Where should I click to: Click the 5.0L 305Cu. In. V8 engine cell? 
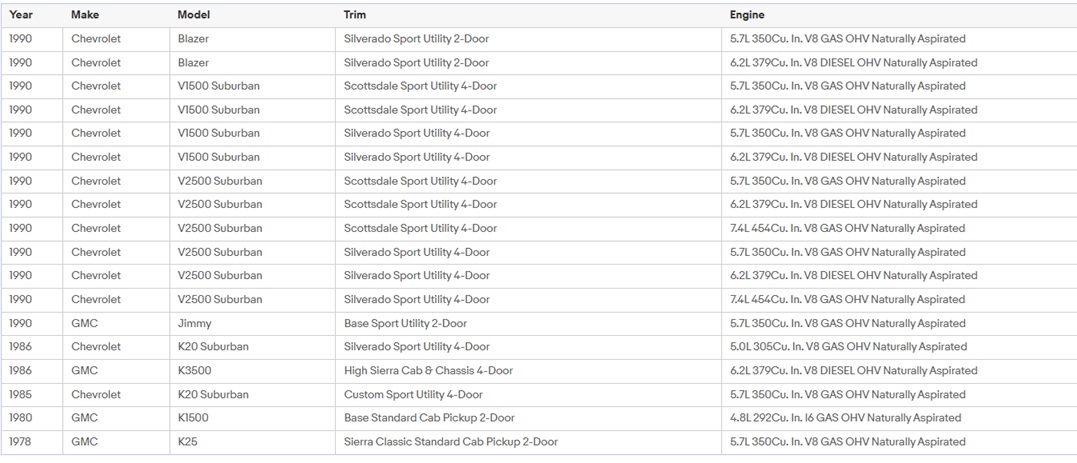coord(849,347)
